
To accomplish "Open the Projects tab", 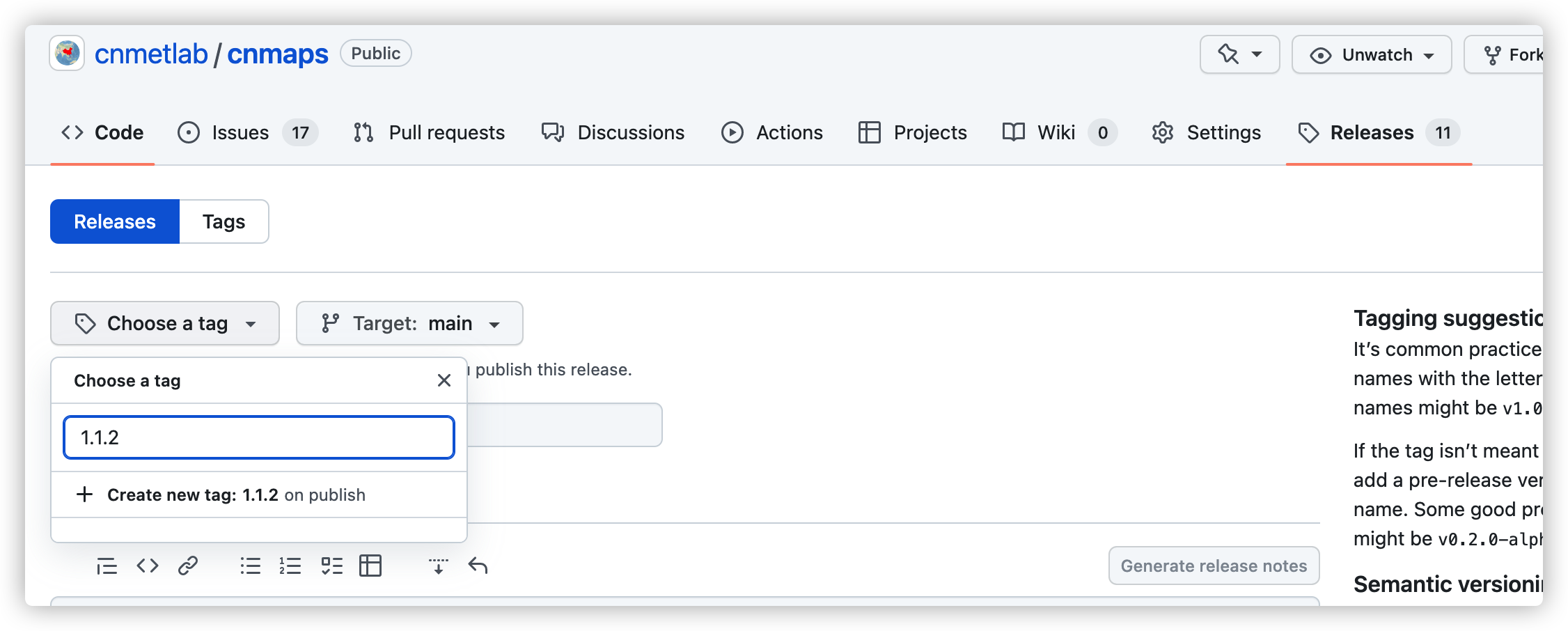I will [912, 132].
